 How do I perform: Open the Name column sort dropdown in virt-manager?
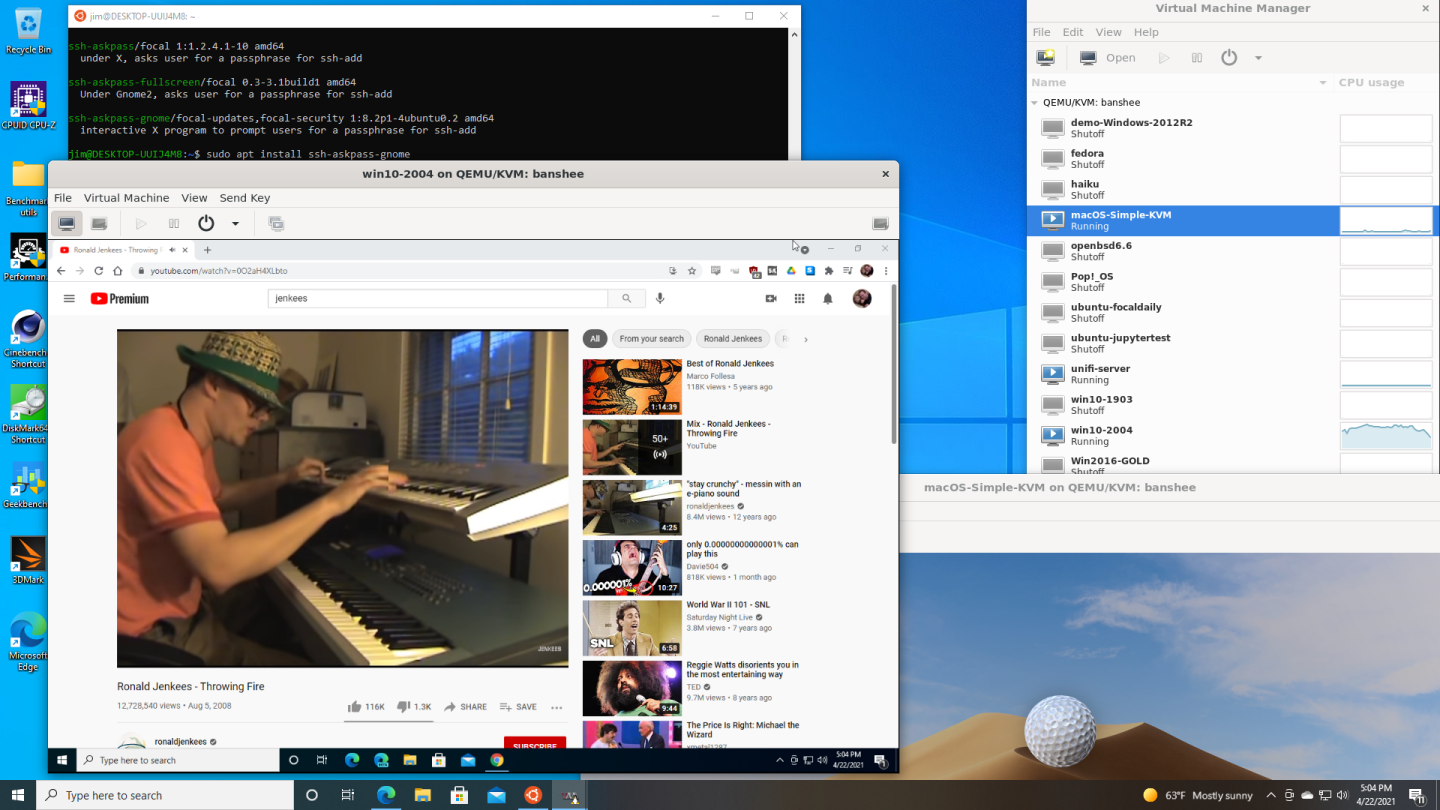point(1323,82)
